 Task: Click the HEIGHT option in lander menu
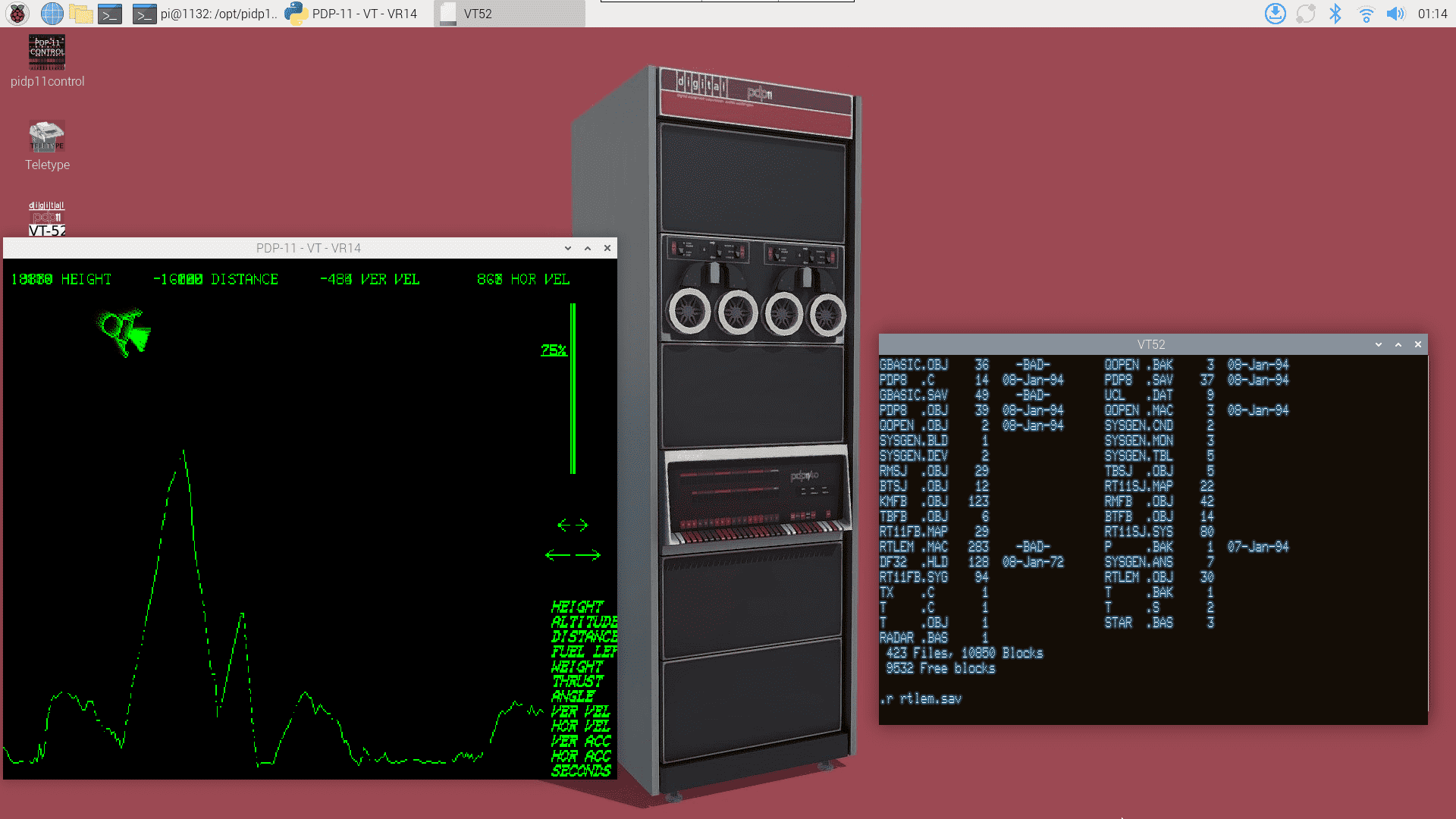[x=577, y=607]
